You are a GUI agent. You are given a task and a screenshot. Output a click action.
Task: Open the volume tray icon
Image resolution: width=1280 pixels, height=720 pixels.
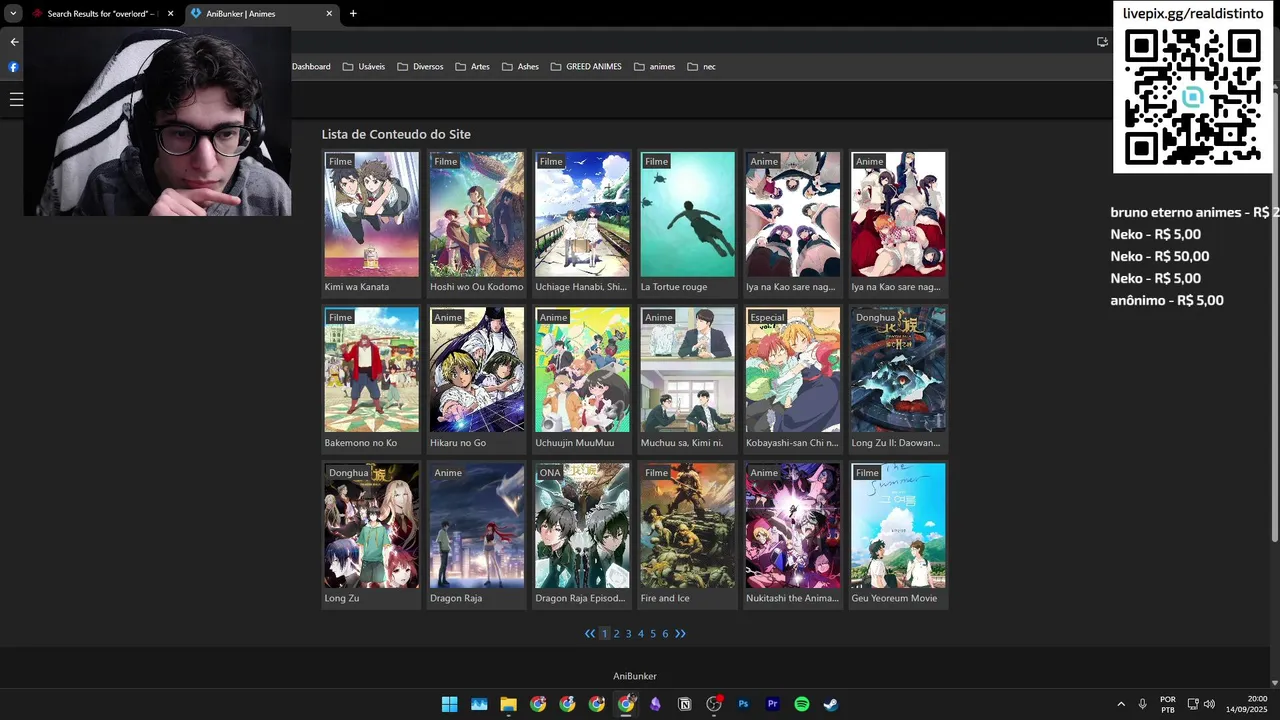1210,704
